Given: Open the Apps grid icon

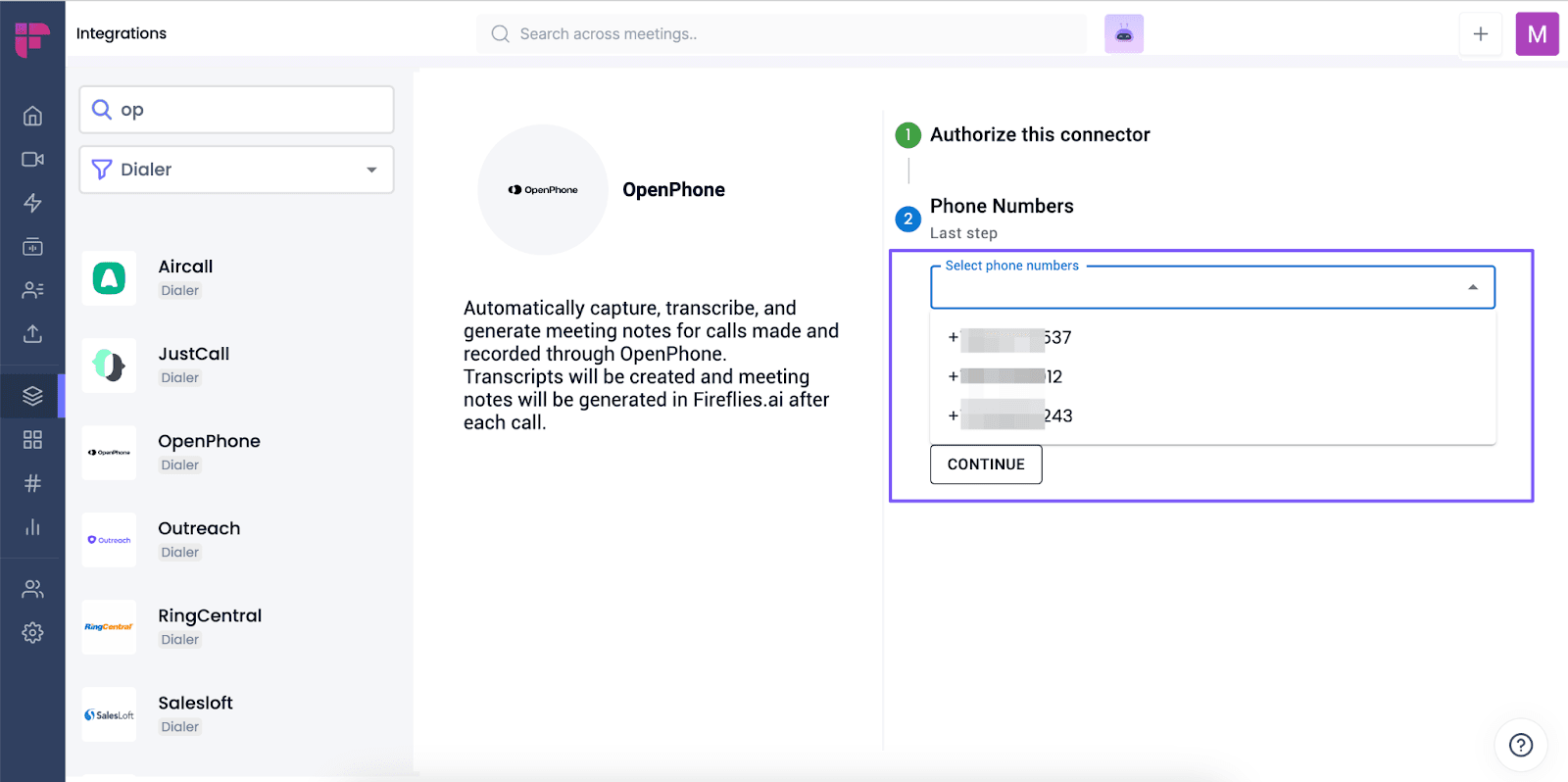Looking at the screenshot, I should pos(32,439).
